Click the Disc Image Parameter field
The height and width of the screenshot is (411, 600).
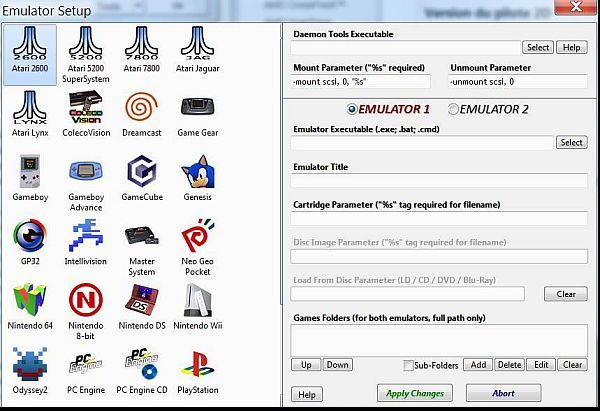[439, 256]
